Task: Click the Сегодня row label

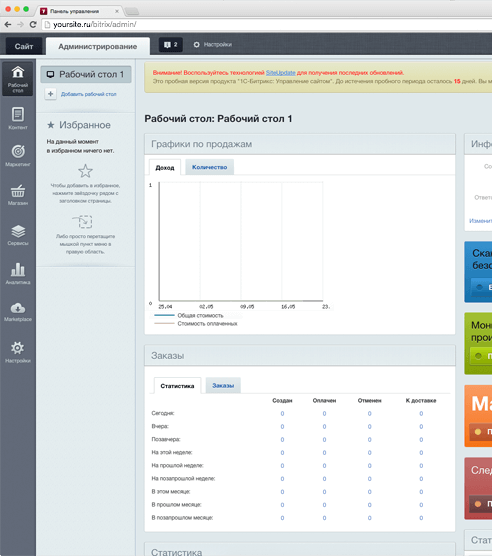Action: click(x=163, y=413)
